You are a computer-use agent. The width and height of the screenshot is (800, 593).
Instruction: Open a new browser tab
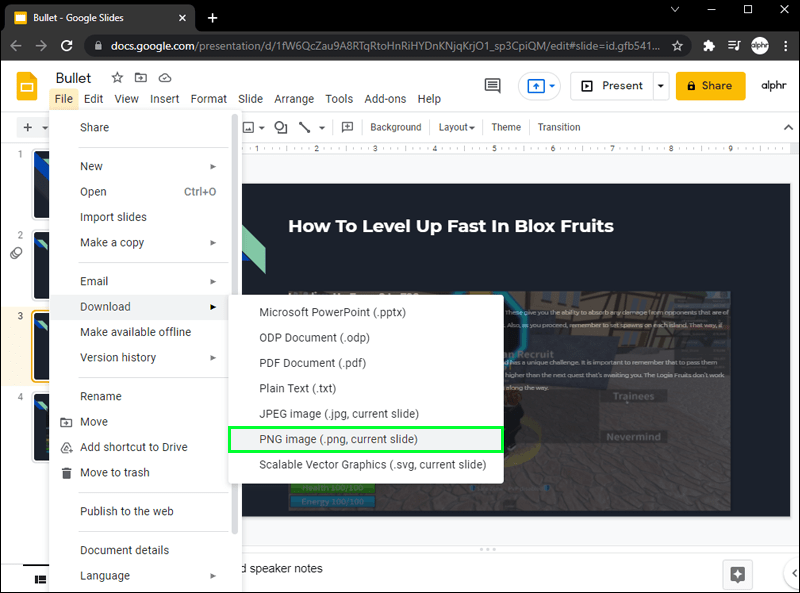coord(213,18)
